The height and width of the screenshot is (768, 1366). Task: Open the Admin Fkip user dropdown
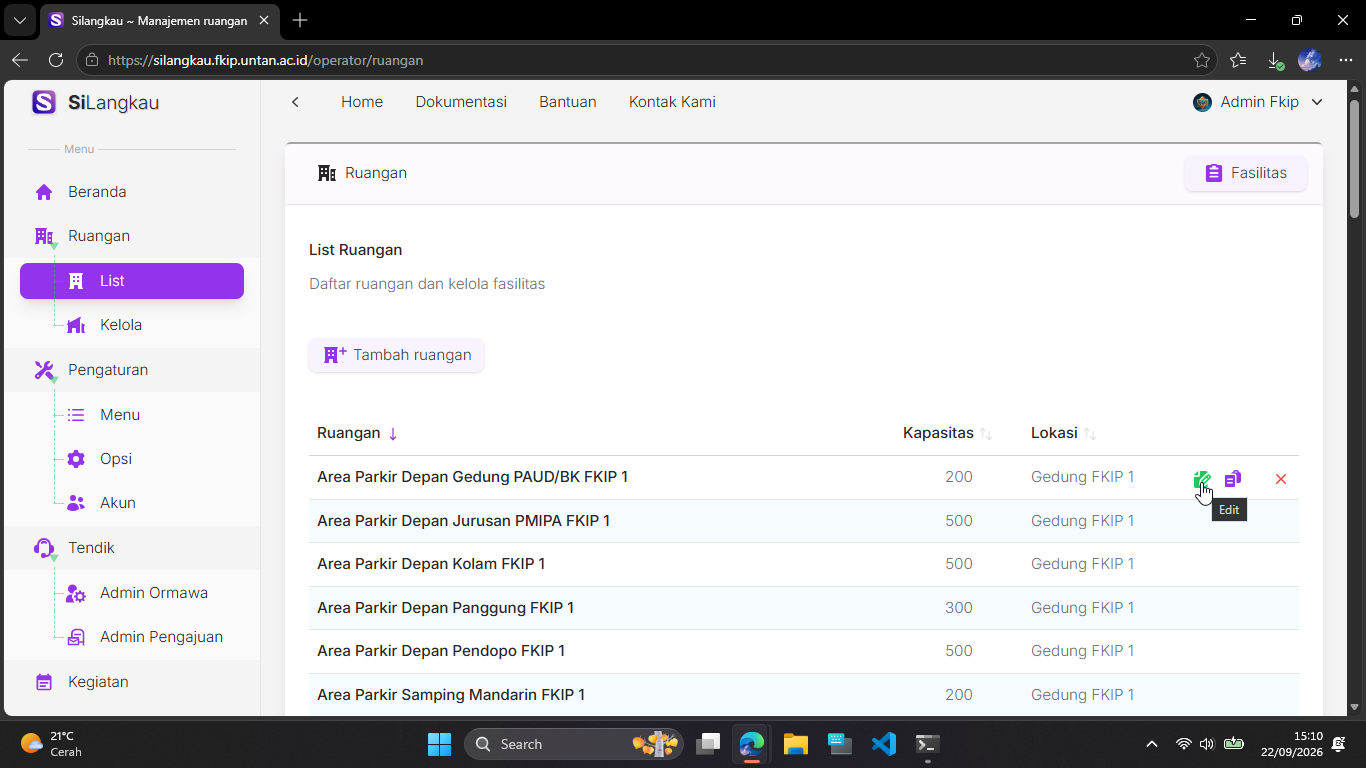click(1258, 102)
